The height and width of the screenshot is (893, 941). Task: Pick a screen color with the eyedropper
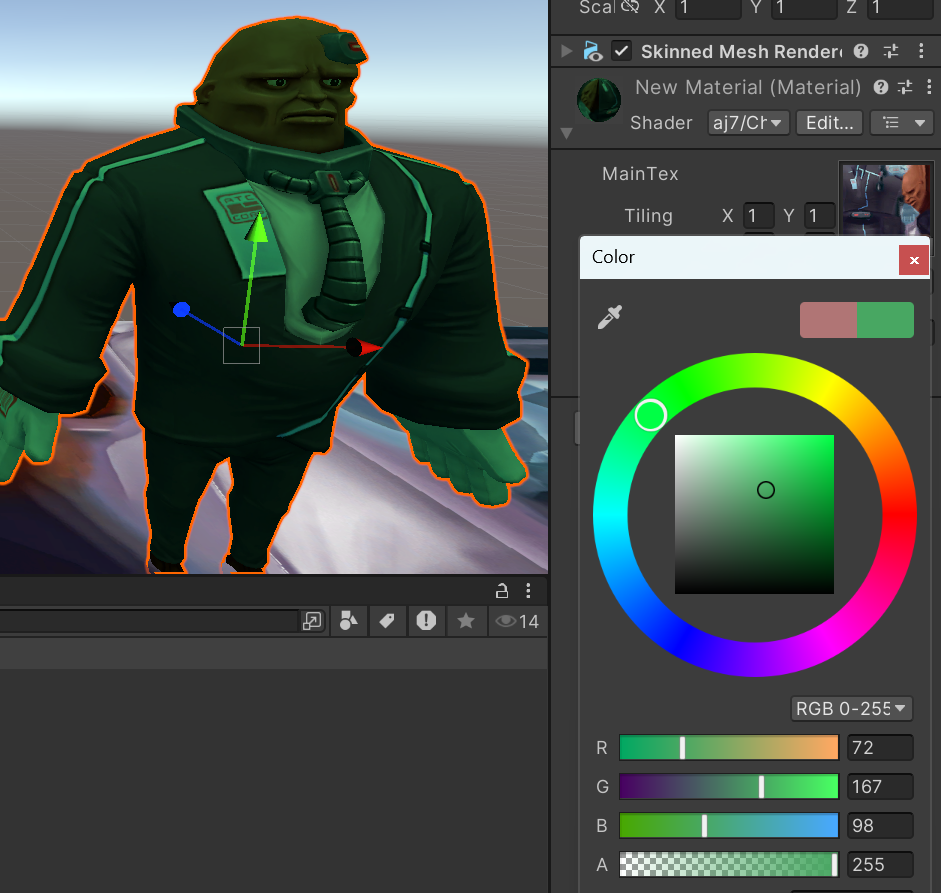pyautogui.click(x=609, y=317)
